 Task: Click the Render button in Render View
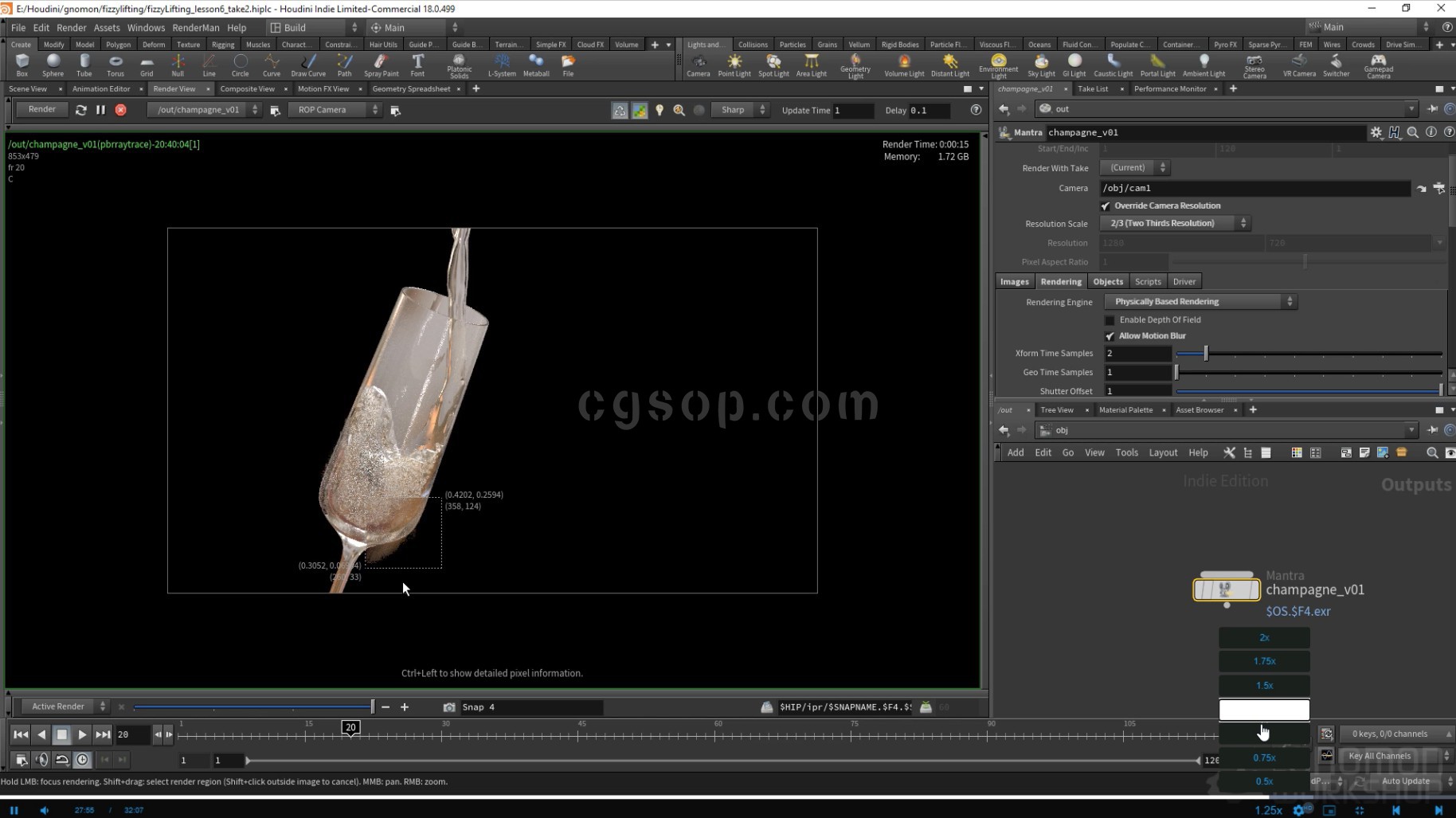[42, 109]
